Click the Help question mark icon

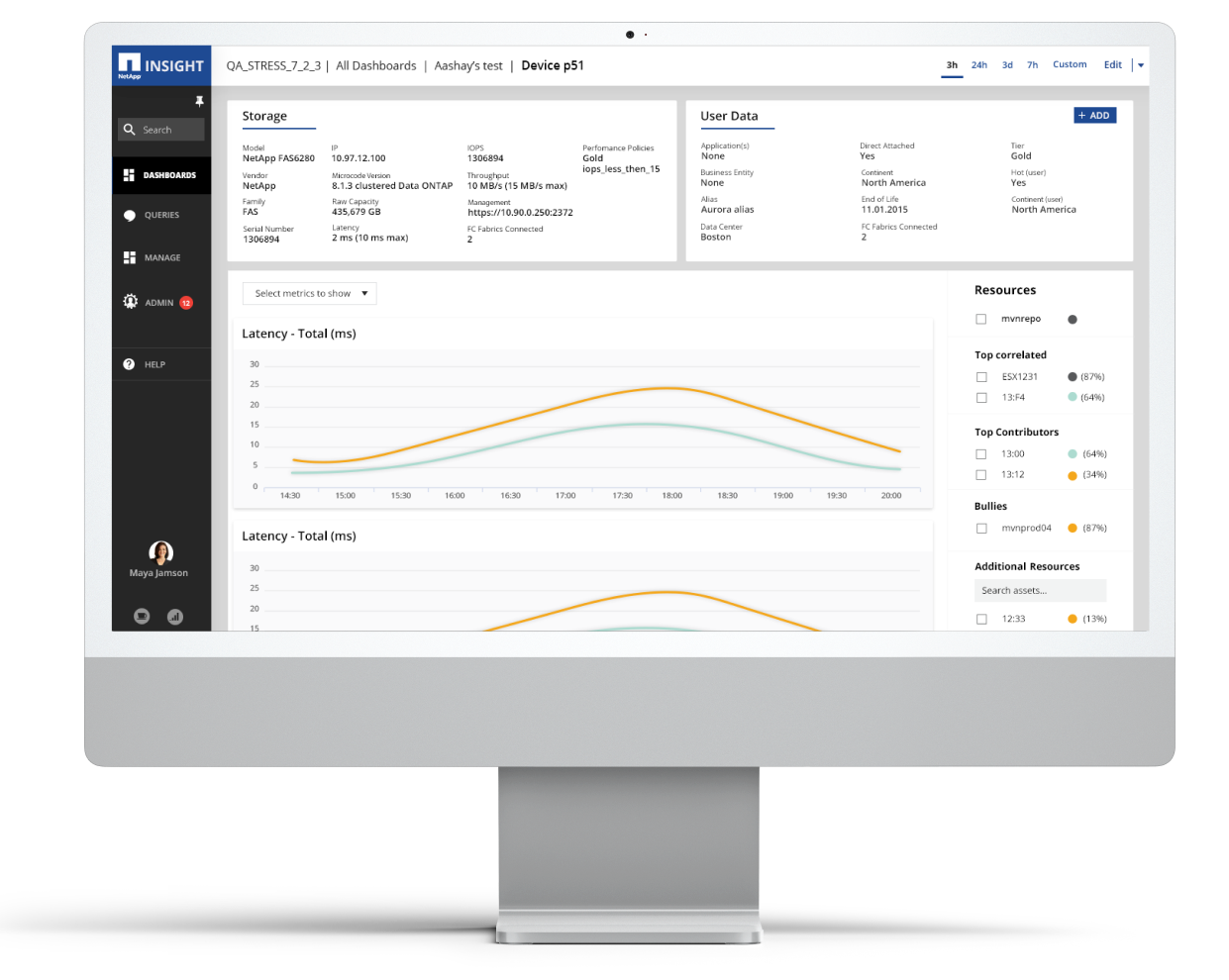[x=129, y=364]
